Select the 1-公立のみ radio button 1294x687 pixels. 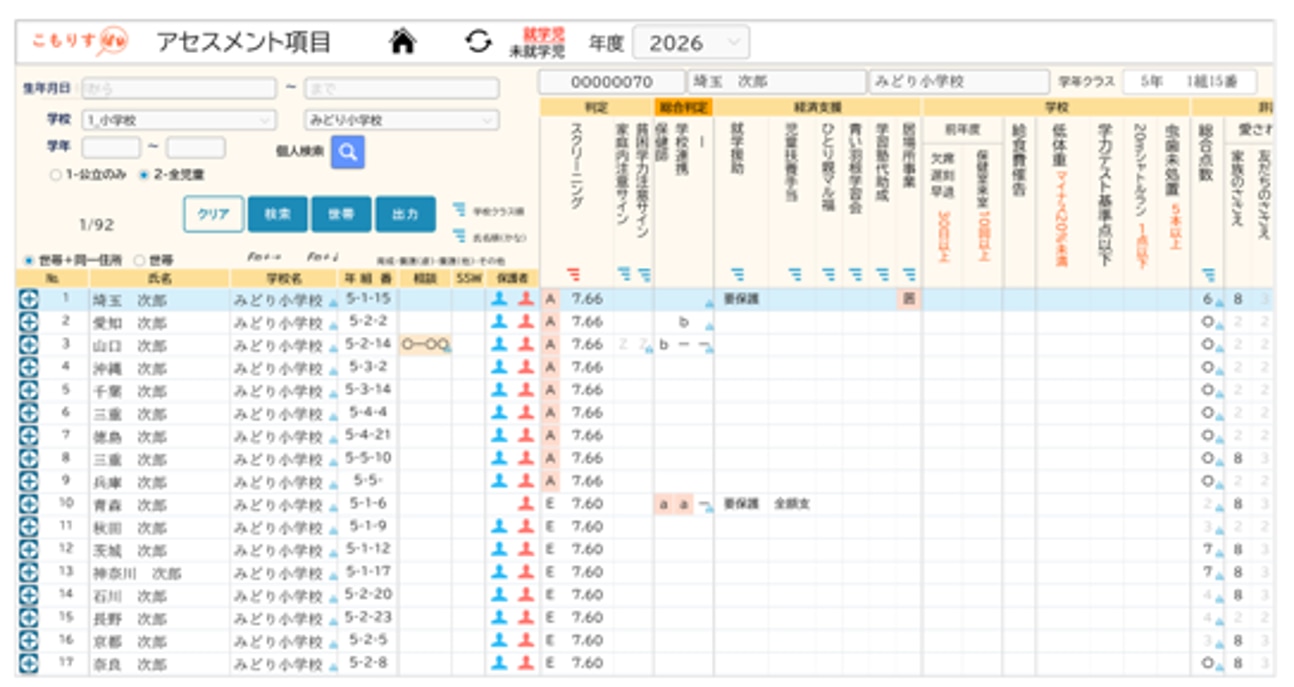[54, 174]
